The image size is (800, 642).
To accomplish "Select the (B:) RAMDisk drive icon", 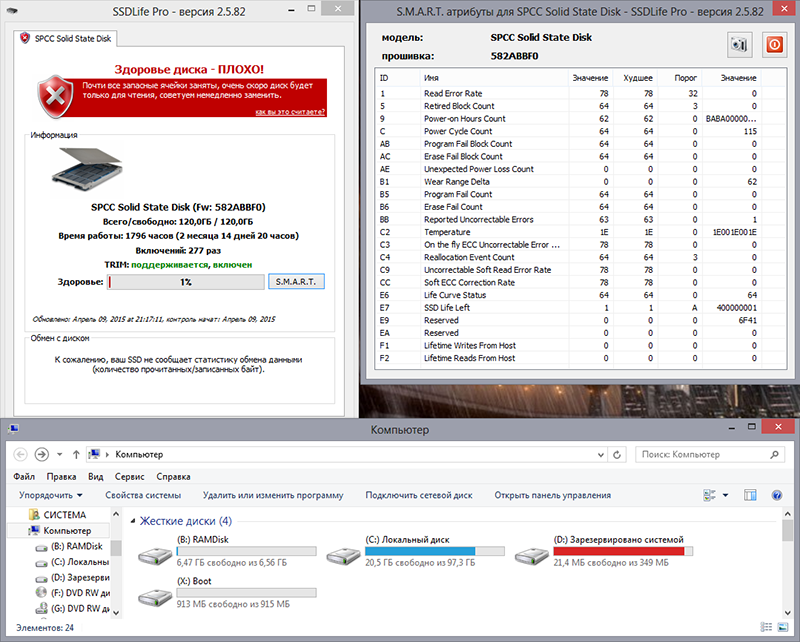I will click(155, 555).
